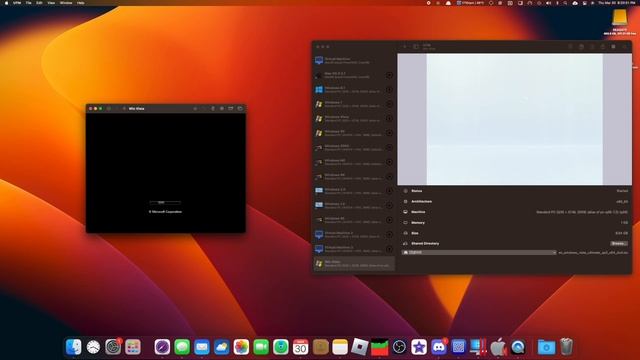
Task: Click the Shared Directory row label
Action: pos(425,244)
